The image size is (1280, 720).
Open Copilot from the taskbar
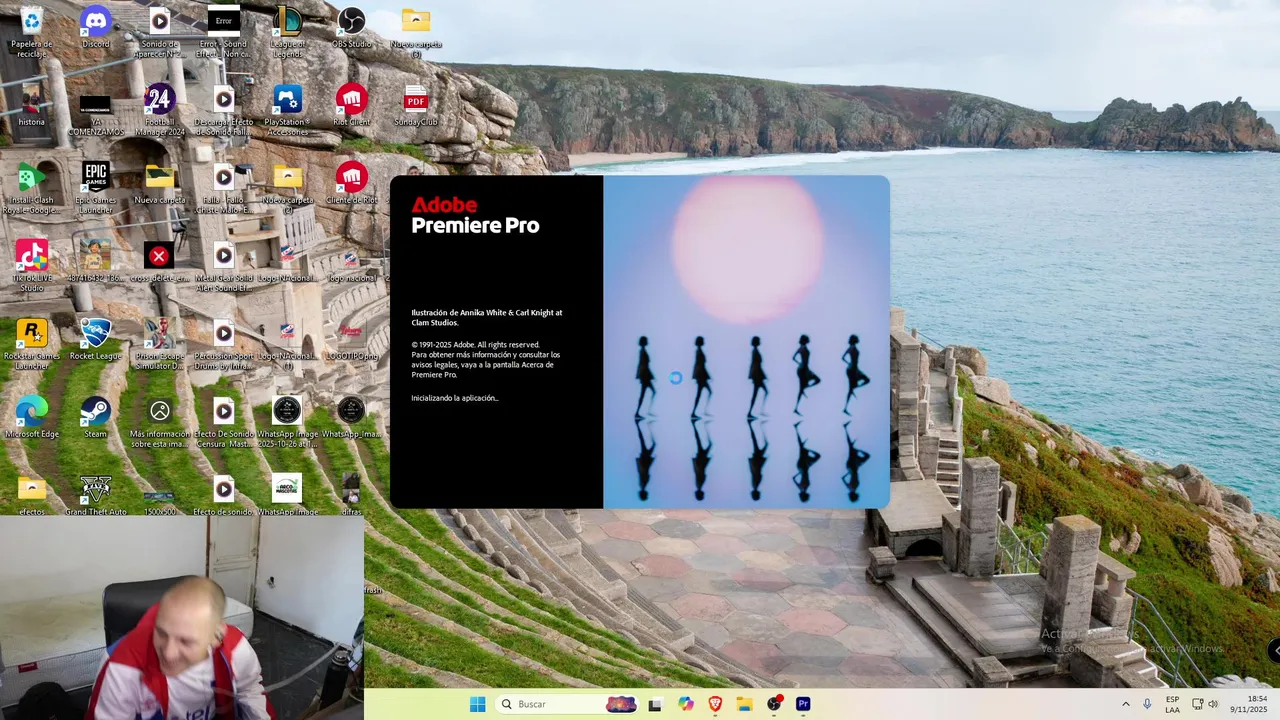pos(686,704)
